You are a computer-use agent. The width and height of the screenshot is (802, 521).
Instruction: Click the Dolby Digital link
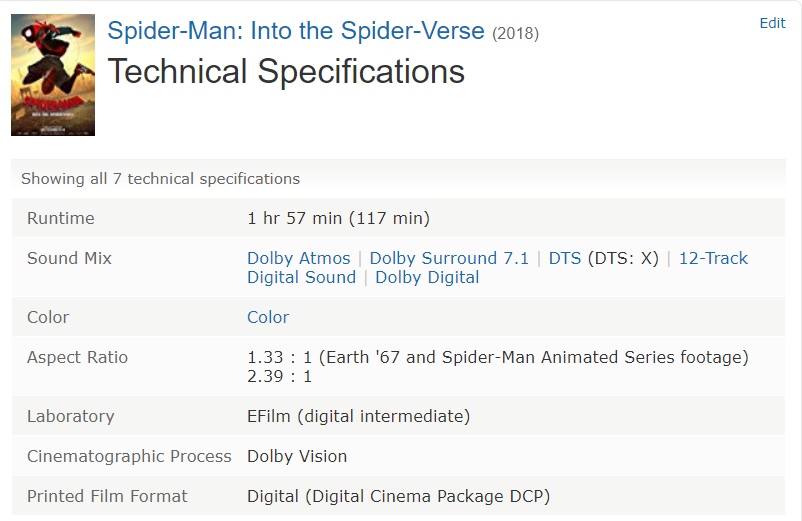click(x=427, y=277)
